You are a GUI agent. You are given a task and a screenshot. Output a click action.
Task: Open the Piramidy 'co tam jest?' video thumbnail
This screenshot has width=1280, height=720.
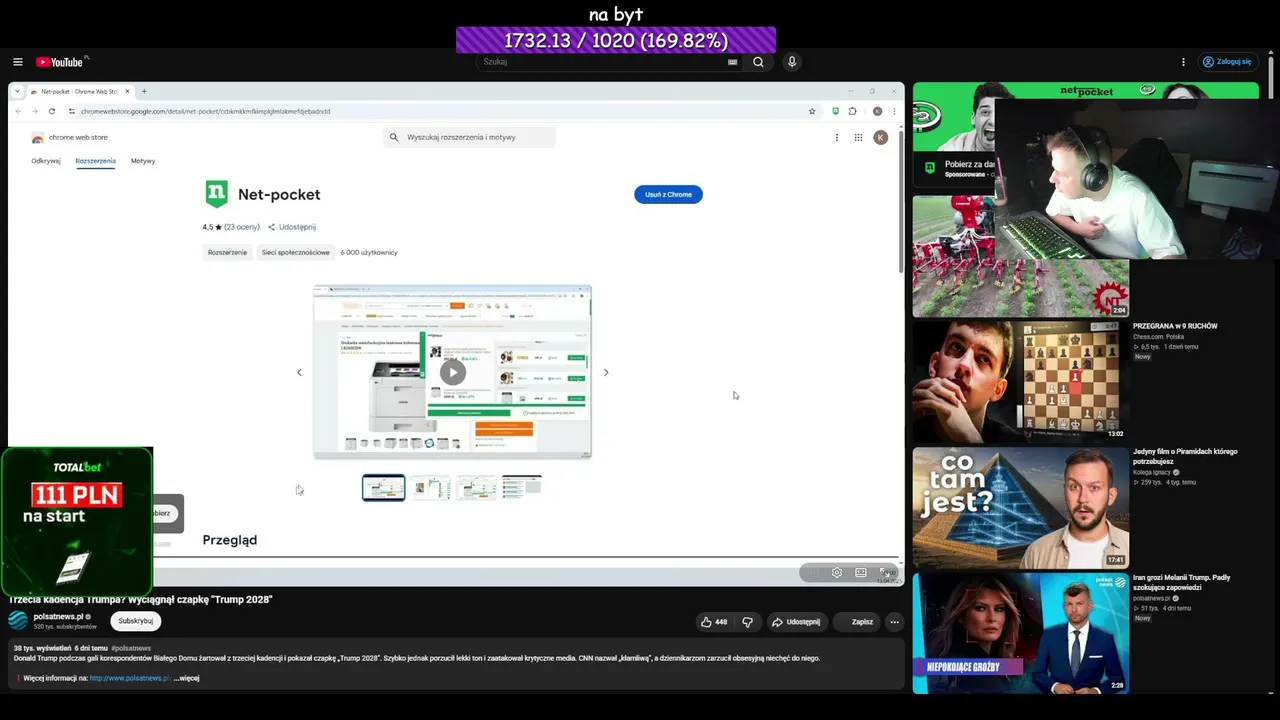pos(1021,508)
